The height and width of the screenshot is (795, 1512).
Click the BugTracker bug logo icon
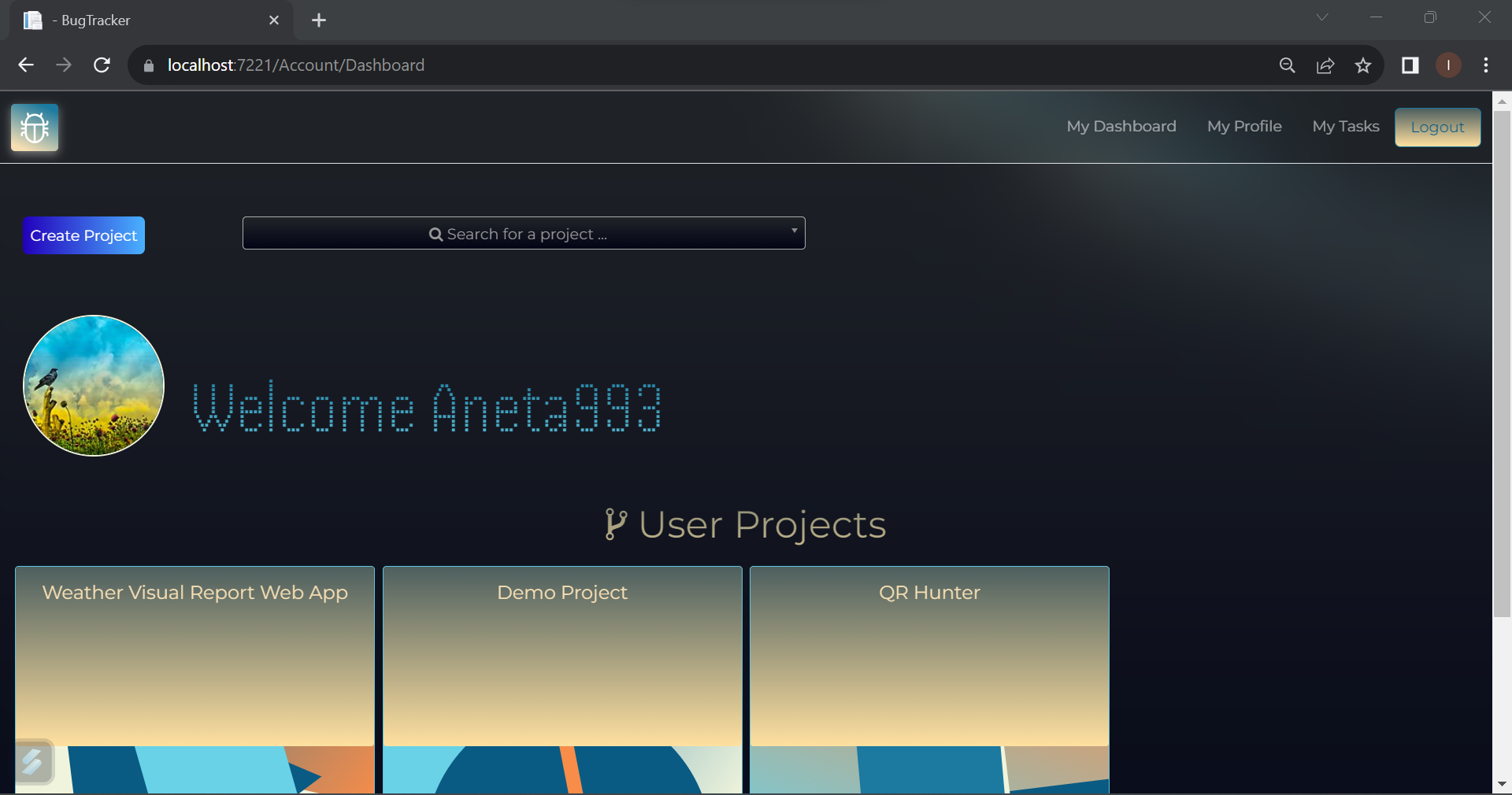click(x=35, y=128)
